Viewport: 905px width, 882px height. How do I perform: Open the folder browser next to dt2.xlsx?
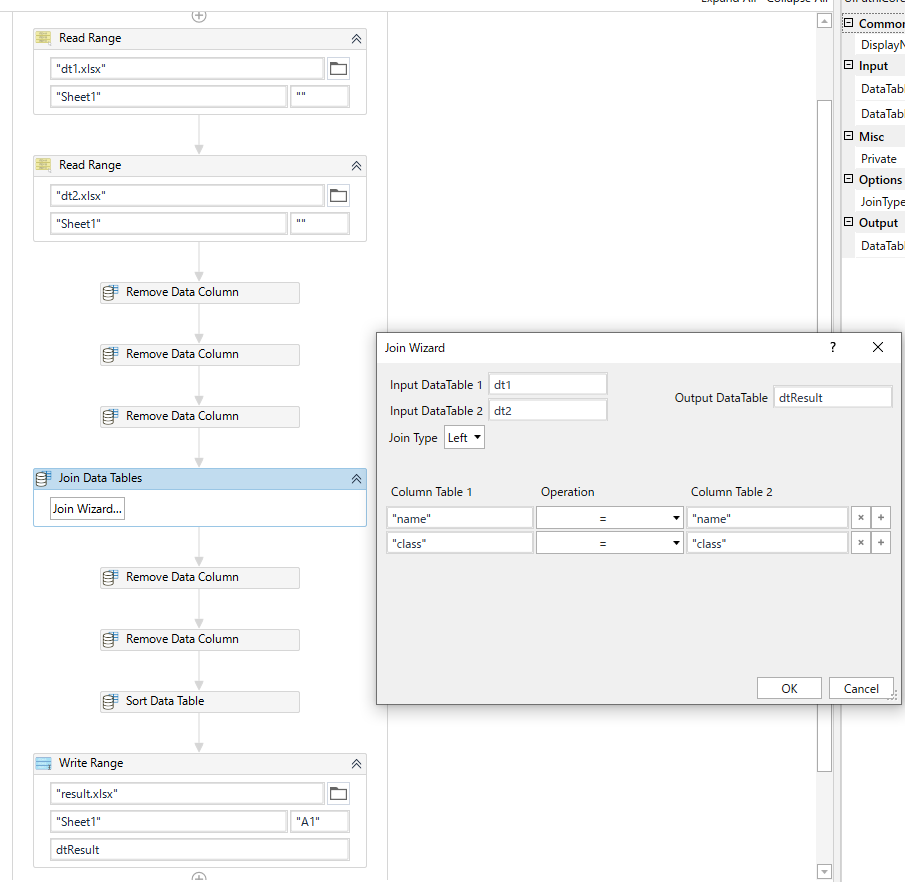point(338,195)
